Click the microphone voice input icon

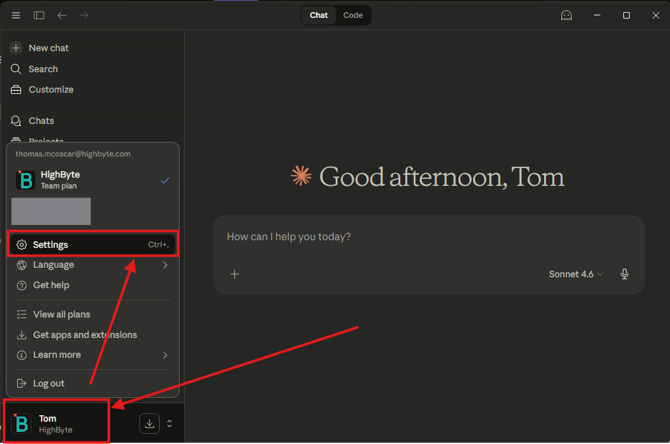[x=625, y=274]
